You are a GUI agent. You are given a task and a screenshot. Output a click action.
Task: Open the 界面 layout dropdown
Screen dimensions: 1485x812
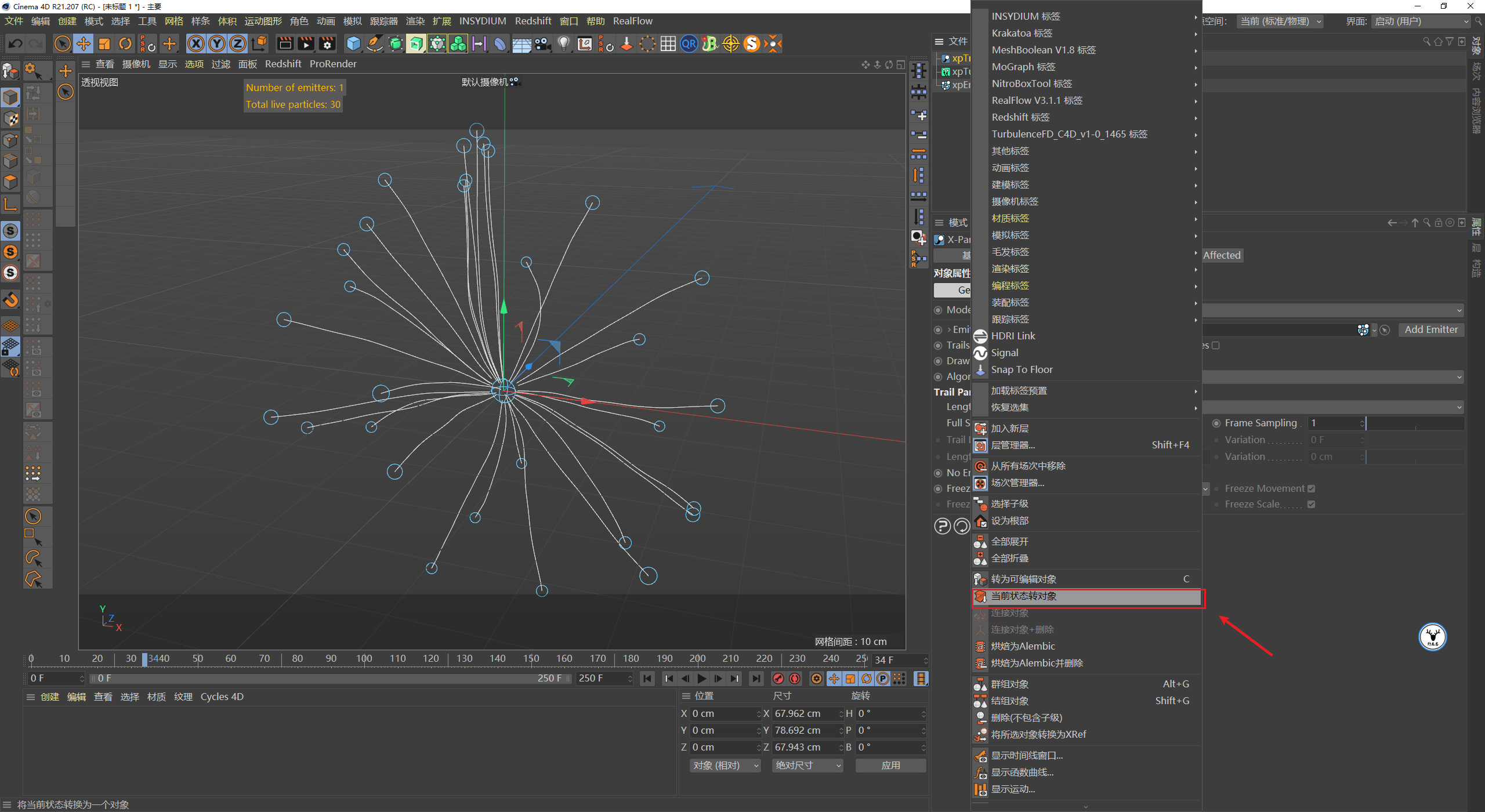(x=1421, y=21)
